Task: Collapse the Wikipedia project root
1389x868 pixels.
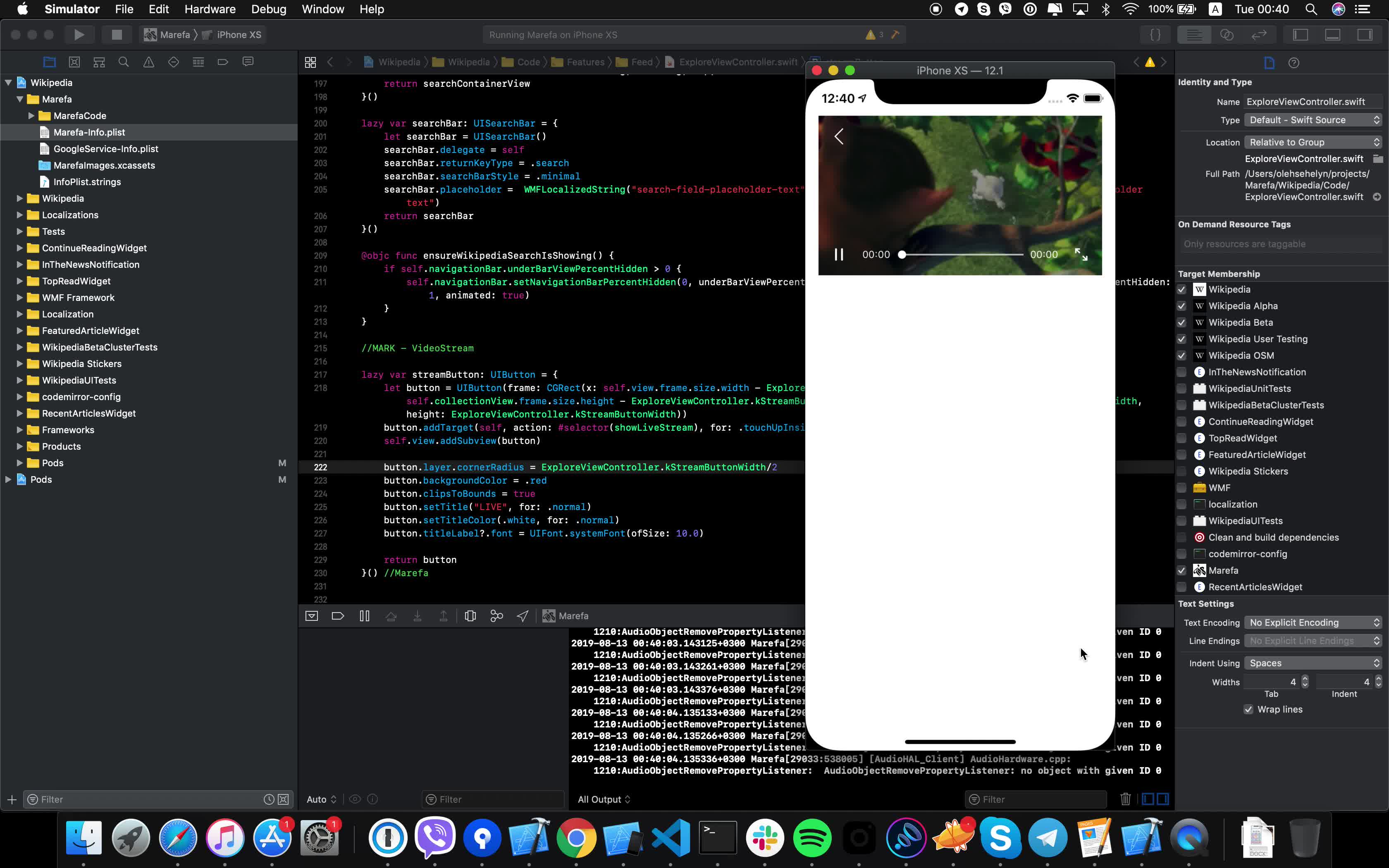Action: (x=8, y=83)
